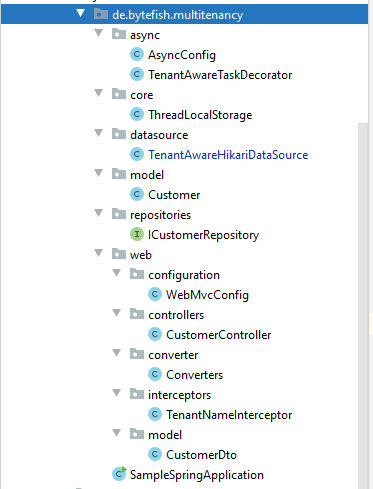373x489 pixels.
Task: Click the ICustomerRepository interface icon
Action: [x=137, y=234]
